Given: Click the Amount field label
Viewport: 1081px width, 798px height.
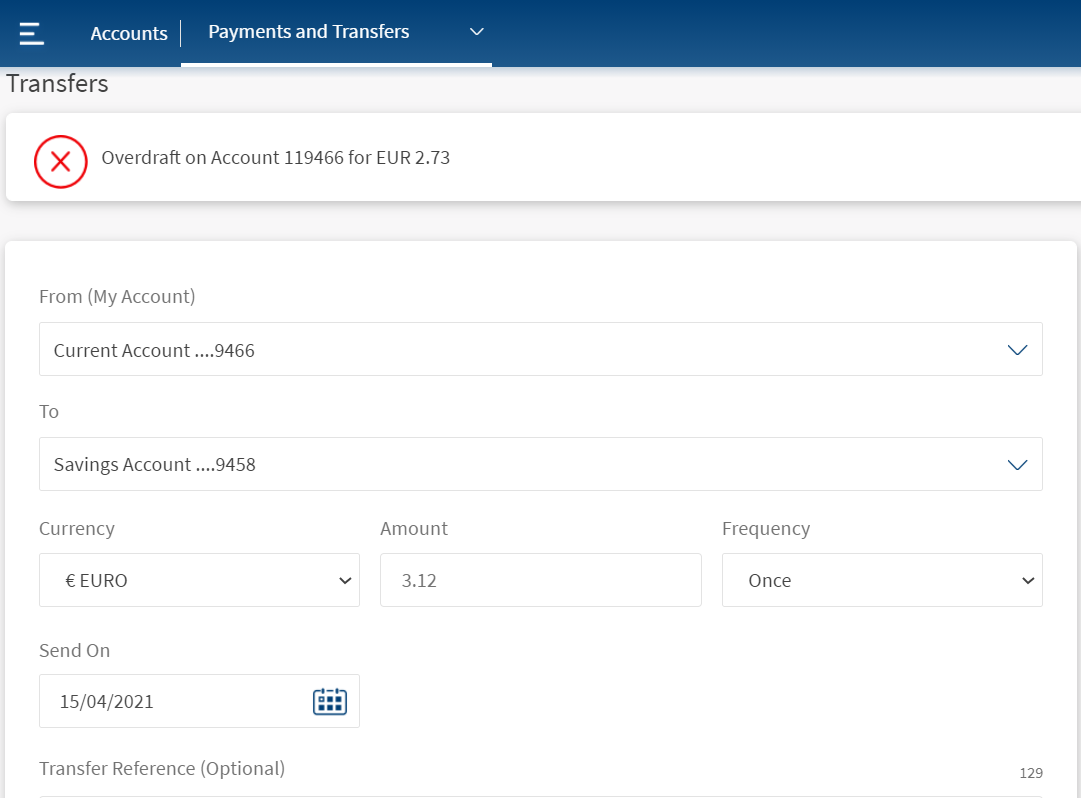Looking at the screenshot, I should coord(414,528).
